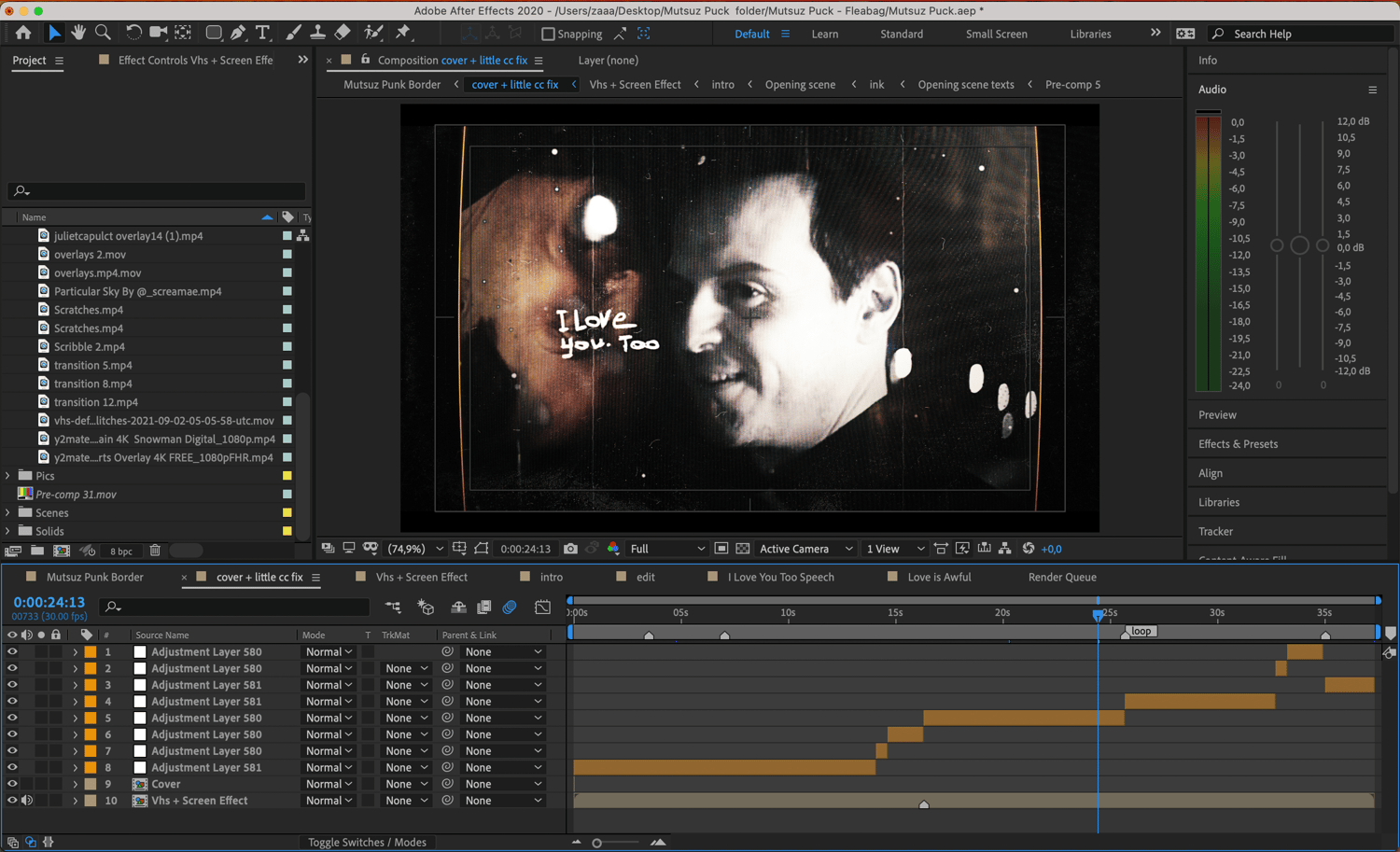Hide the Cover layer eye toggle
1400x852 pixels.
point(12,784)
